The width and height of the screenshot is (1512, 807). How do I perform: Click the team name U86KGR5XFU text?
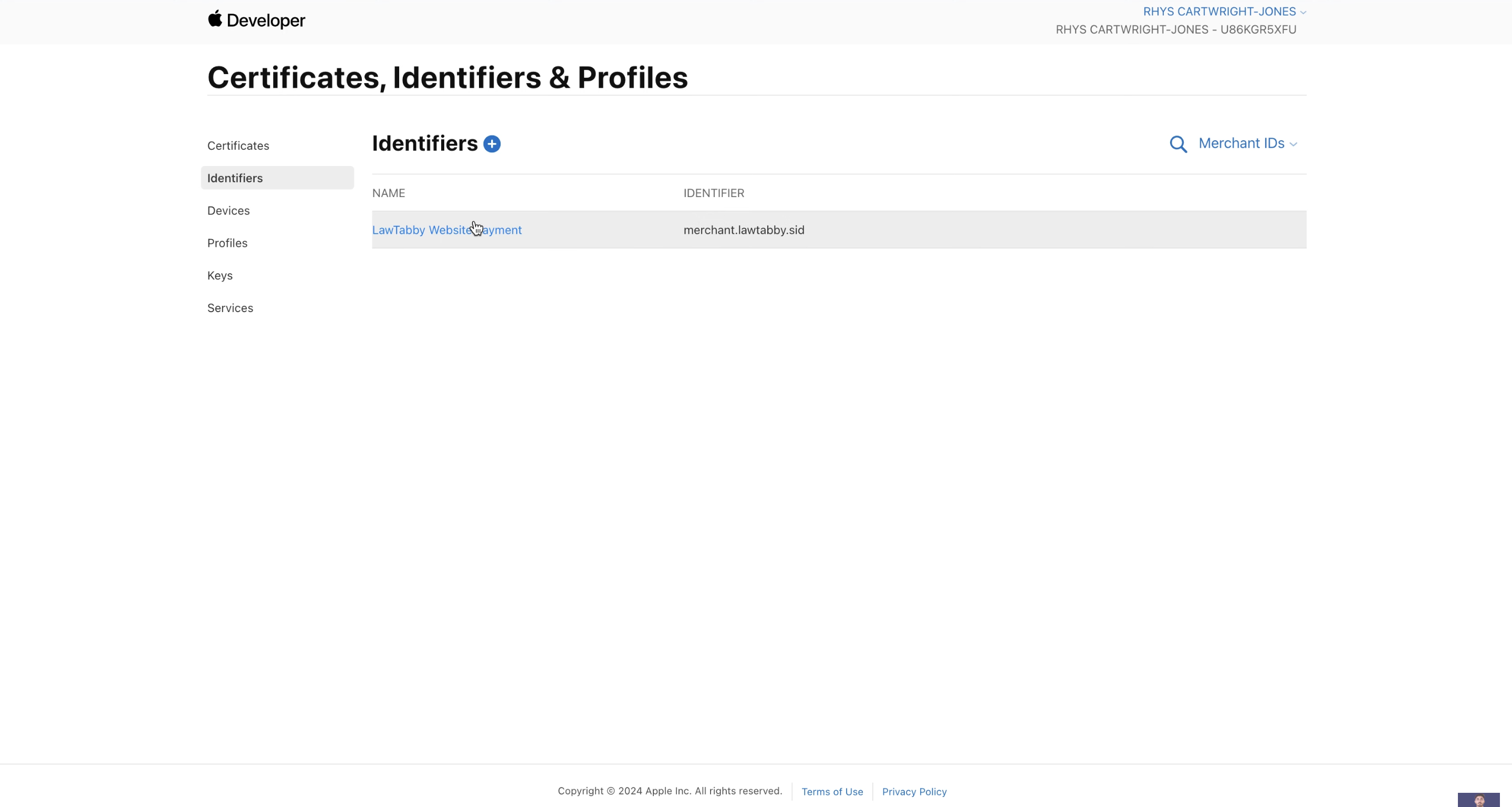[x=1257, y=29]
